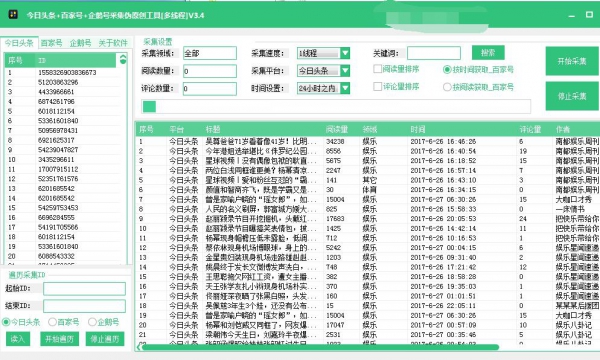This screenshot has height=360, width=600.
Task: Select 按时间获取_百家号 radio button
Action: 447,70
